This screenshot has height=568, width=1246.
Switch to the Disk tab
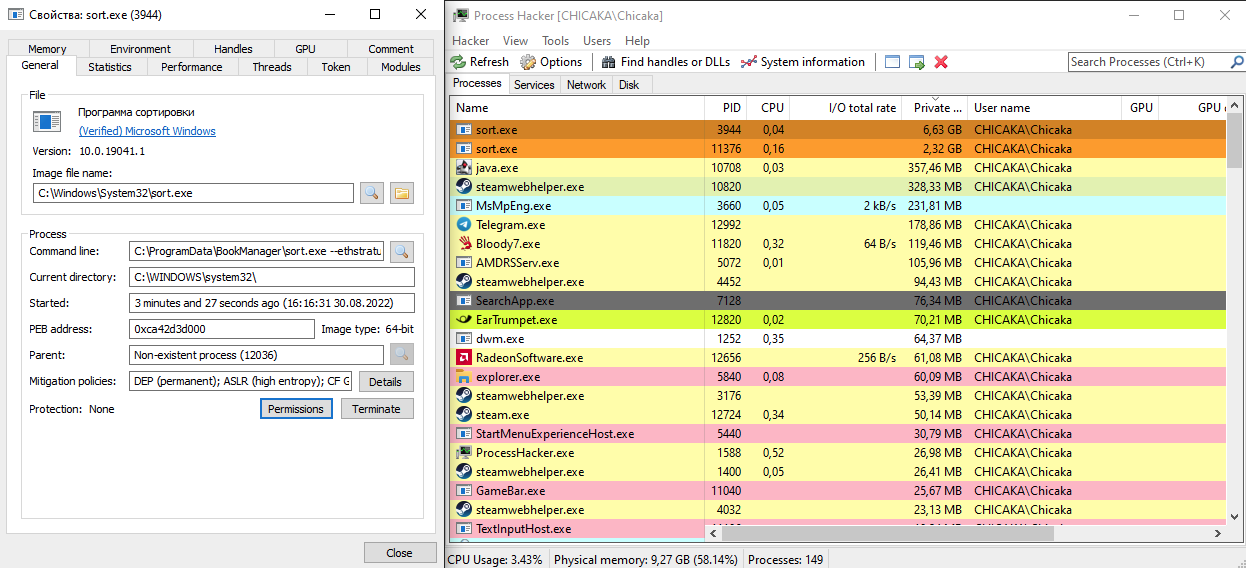pos(629,85)
